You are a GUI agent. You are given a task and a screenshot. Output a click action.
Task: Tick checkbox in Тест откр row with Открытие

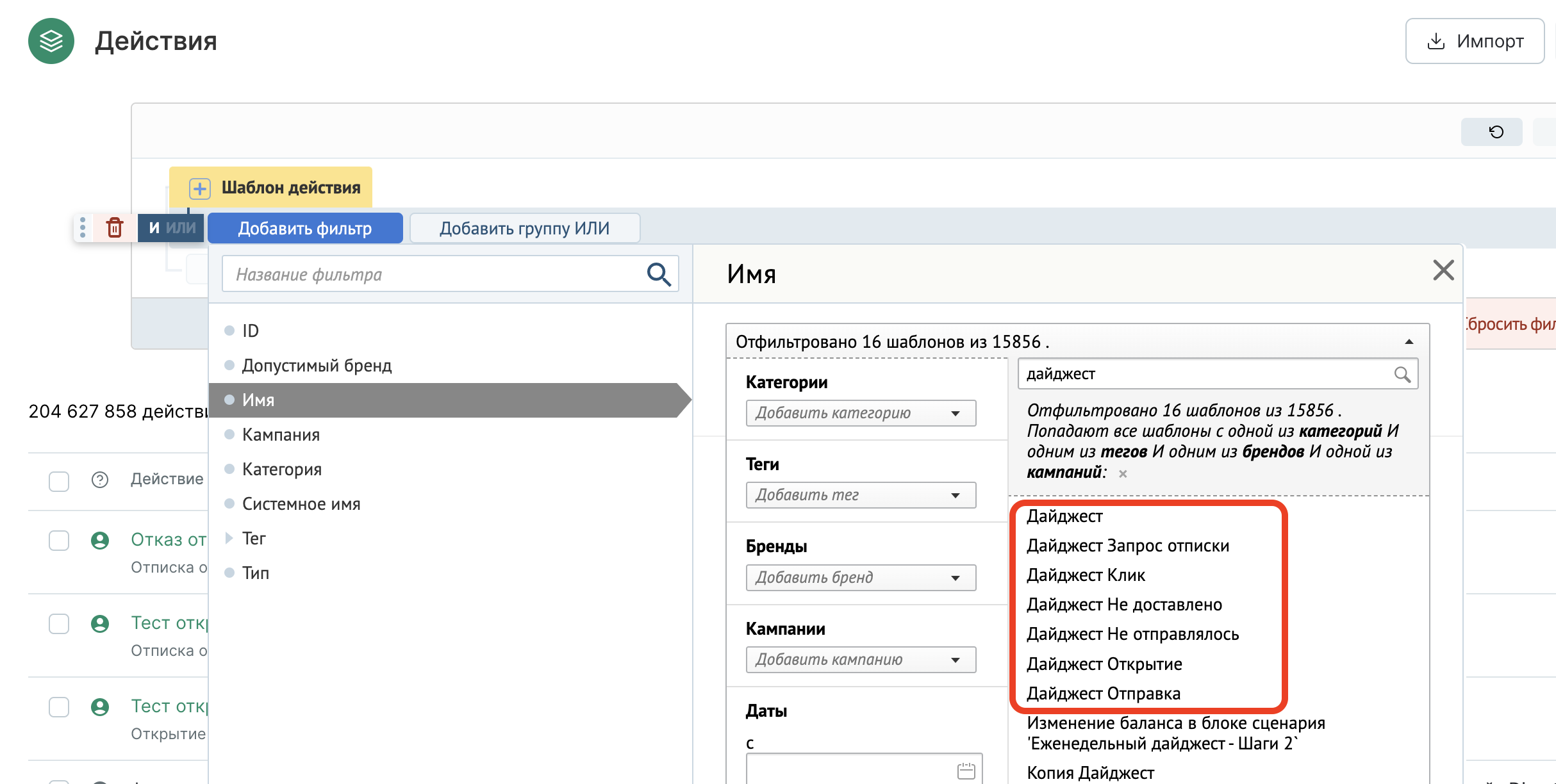(59, 707)
